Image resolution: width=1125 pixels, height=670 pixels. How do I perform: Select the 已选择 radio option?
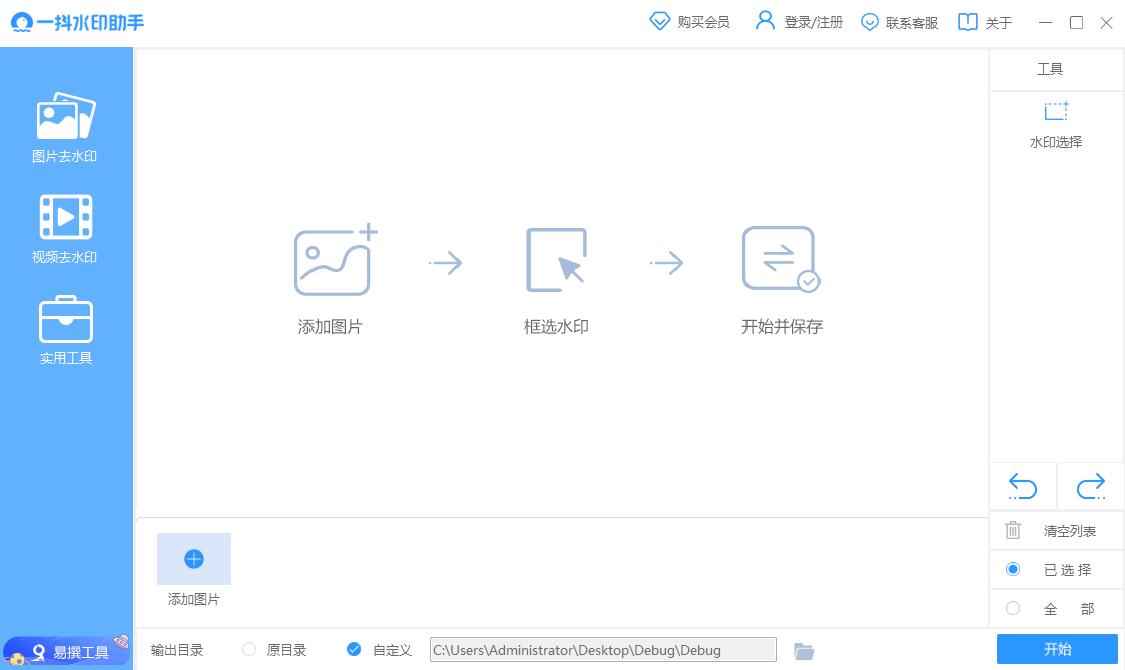pos(1012,569)
